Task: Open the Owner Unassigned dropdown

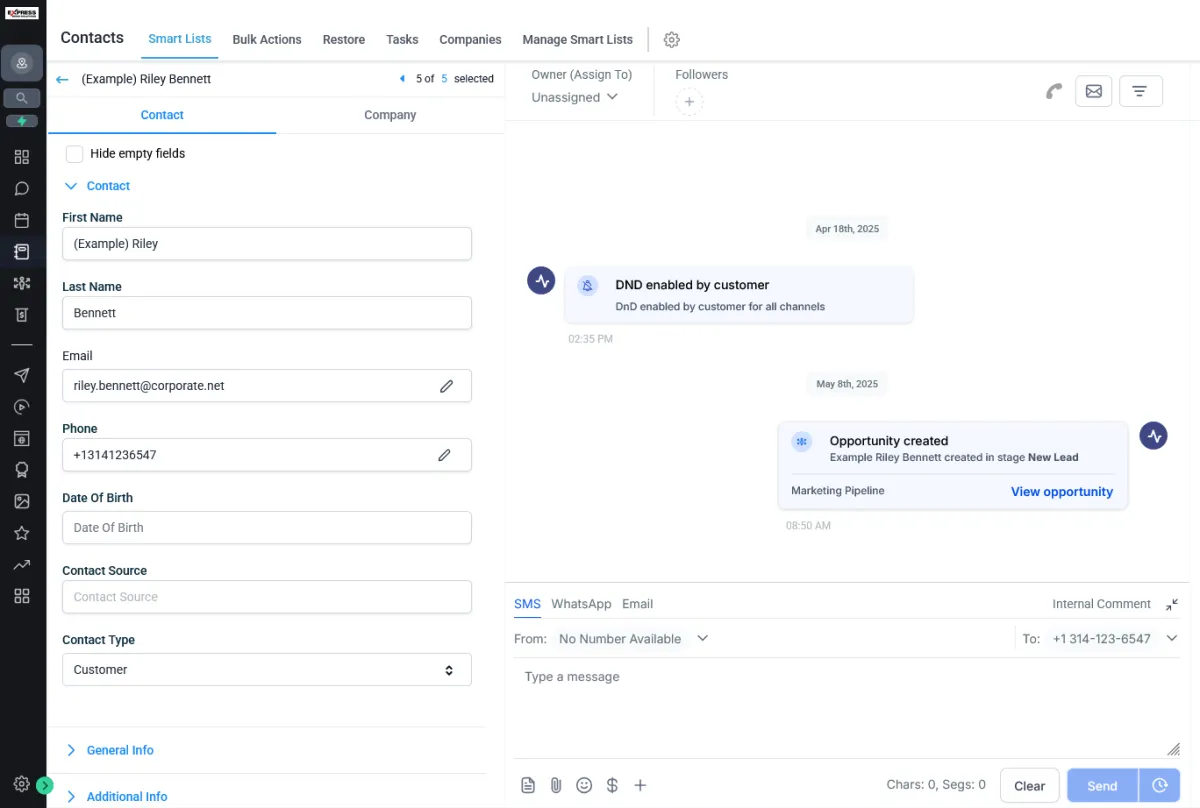Action: click(575, 97)
